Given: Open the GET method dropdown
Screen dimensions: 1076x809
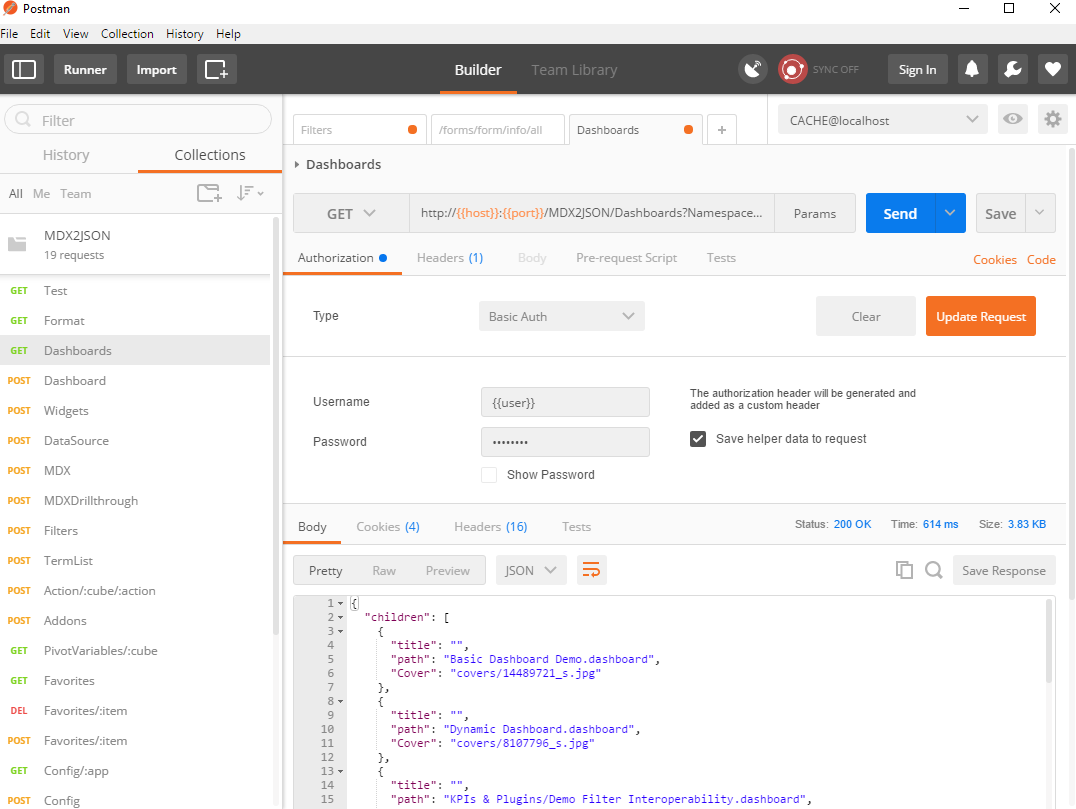Looking at the screenshot, I should (351, 214).
